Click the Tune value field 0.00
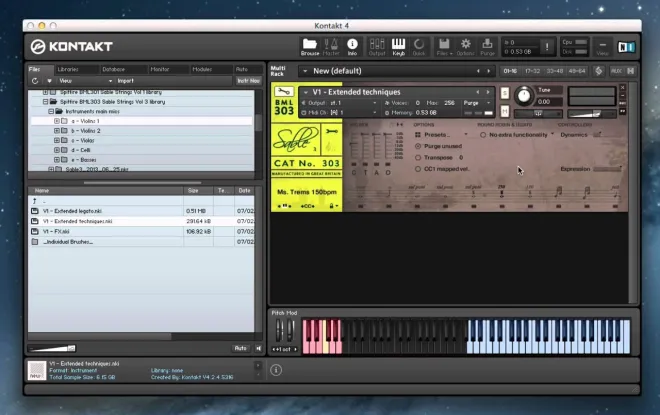The height and width of the screenshot is (415, 660). click(x=549, y=101)
